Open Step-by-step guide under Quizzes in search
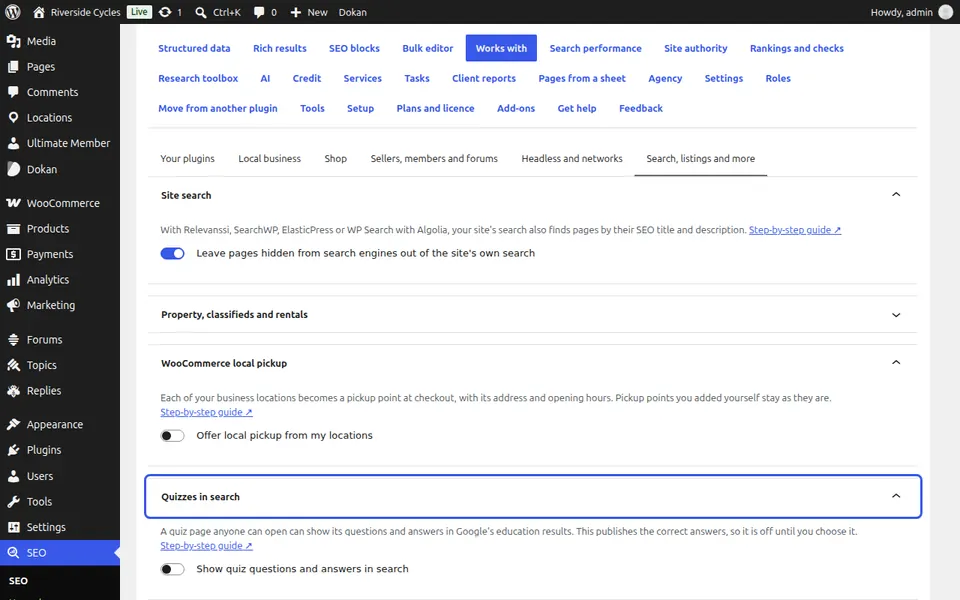960x600 pixels. point(206,546)
